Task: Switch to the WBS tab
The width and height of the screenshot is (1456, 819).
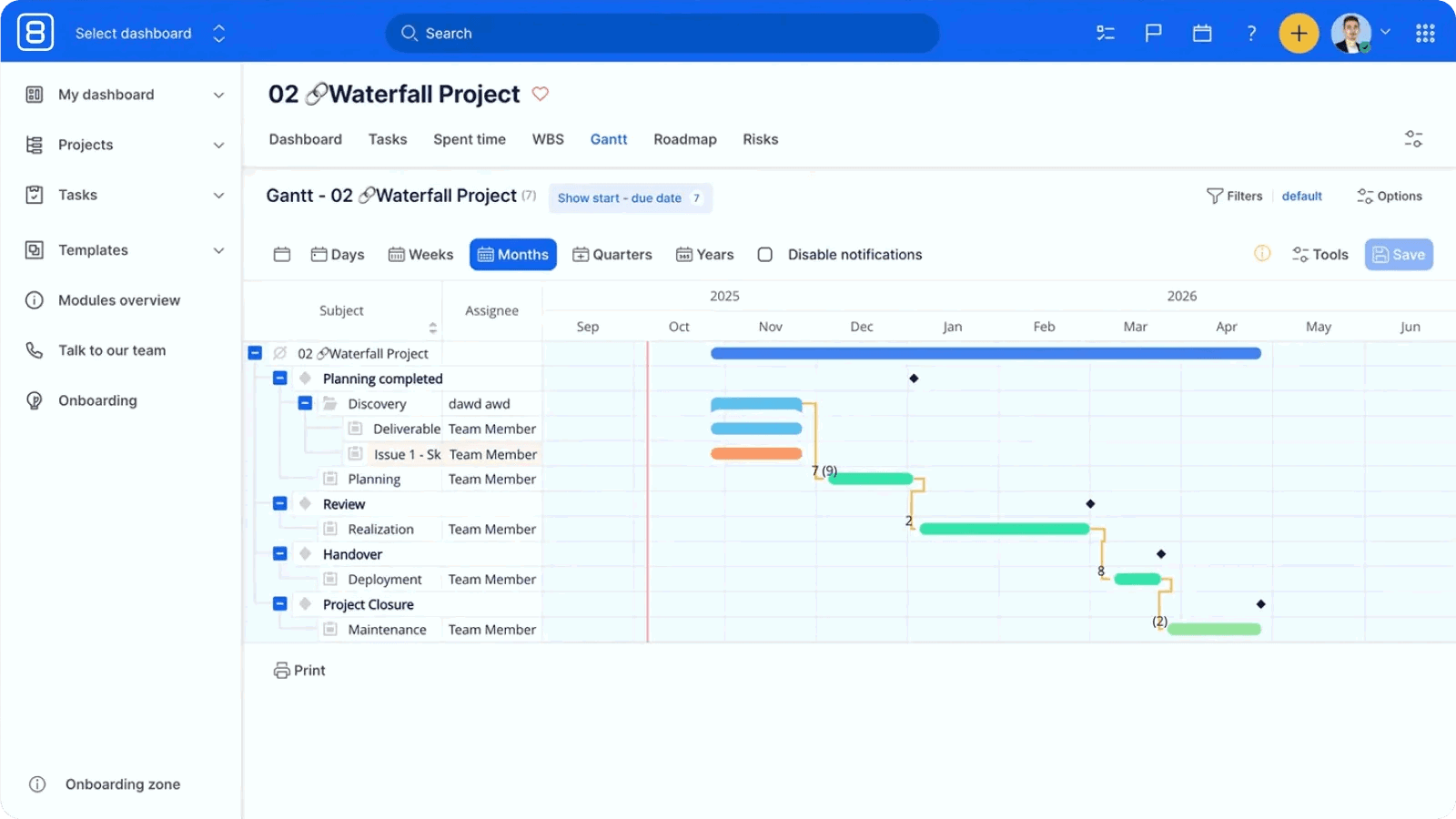Action: coord(548,139)
